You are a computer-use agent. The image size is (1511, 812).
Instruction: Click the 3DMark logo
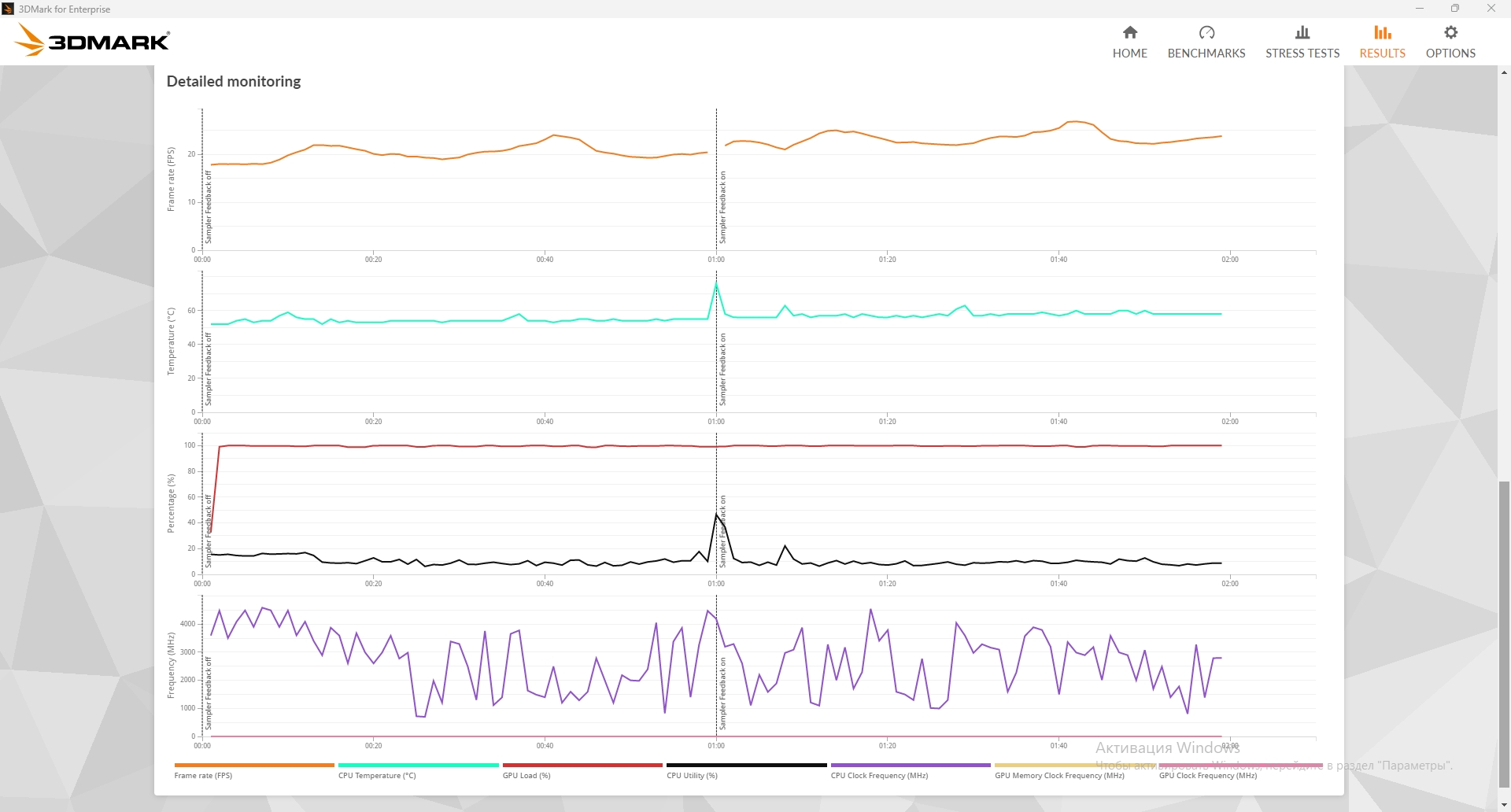[x=93, y=40]
